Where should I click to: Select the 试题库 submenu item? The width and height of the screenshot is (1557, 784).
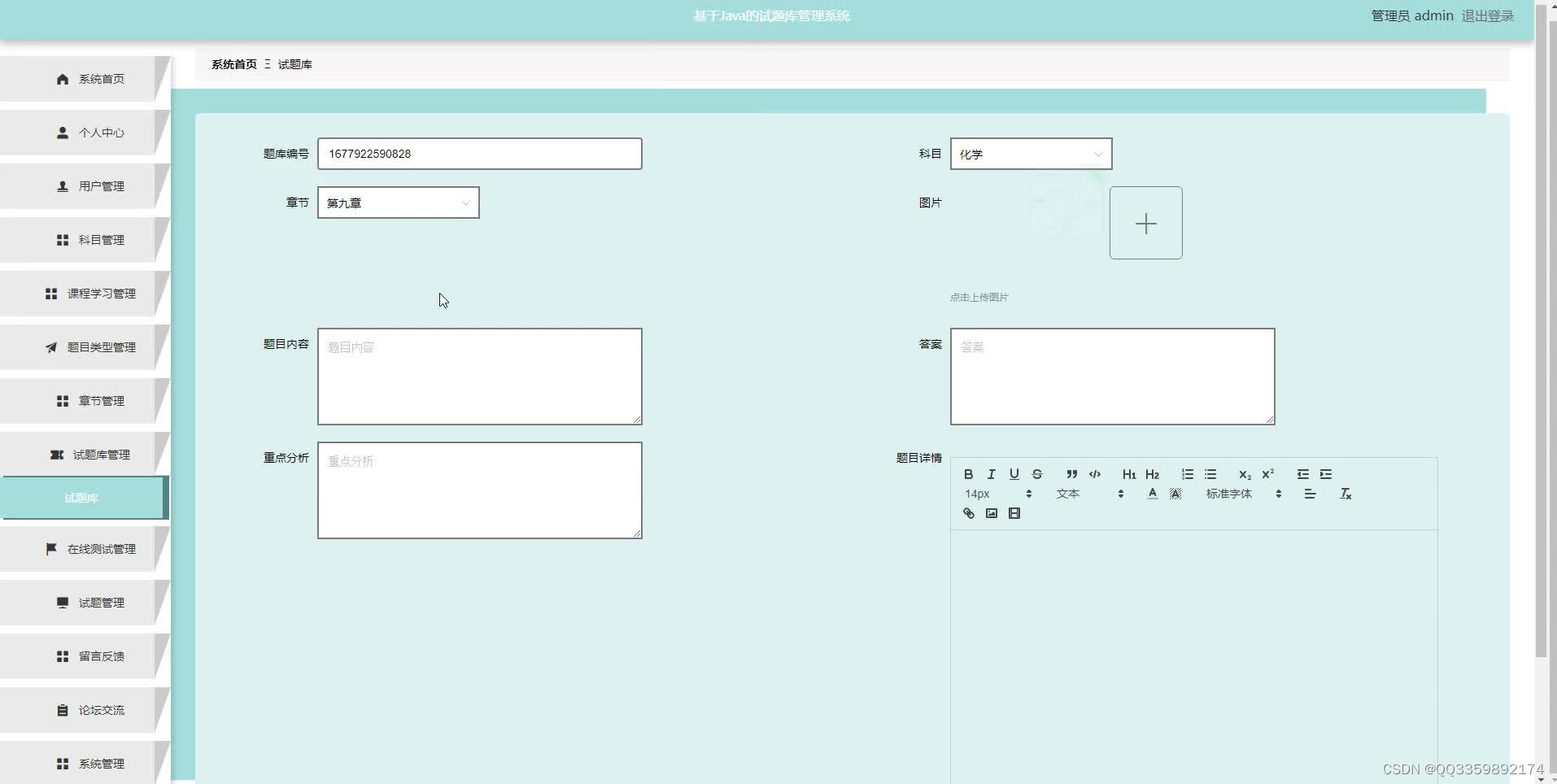85,498
